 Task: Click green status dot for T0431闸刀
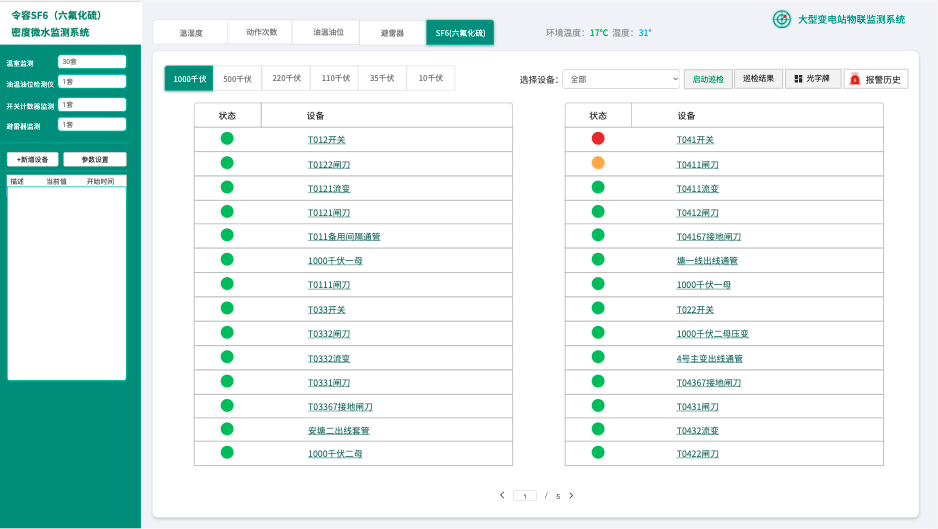tap(598, 406)
